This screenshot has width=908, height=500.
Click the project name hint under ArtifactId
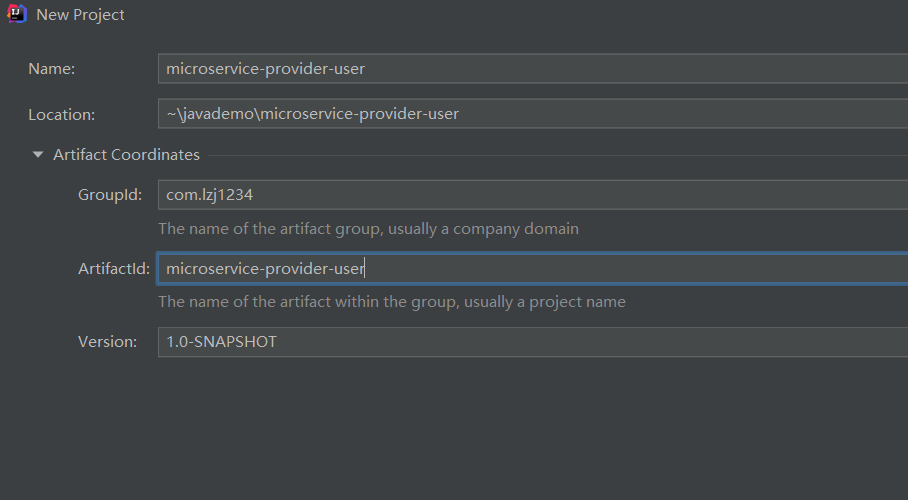(x=392, y=302)
